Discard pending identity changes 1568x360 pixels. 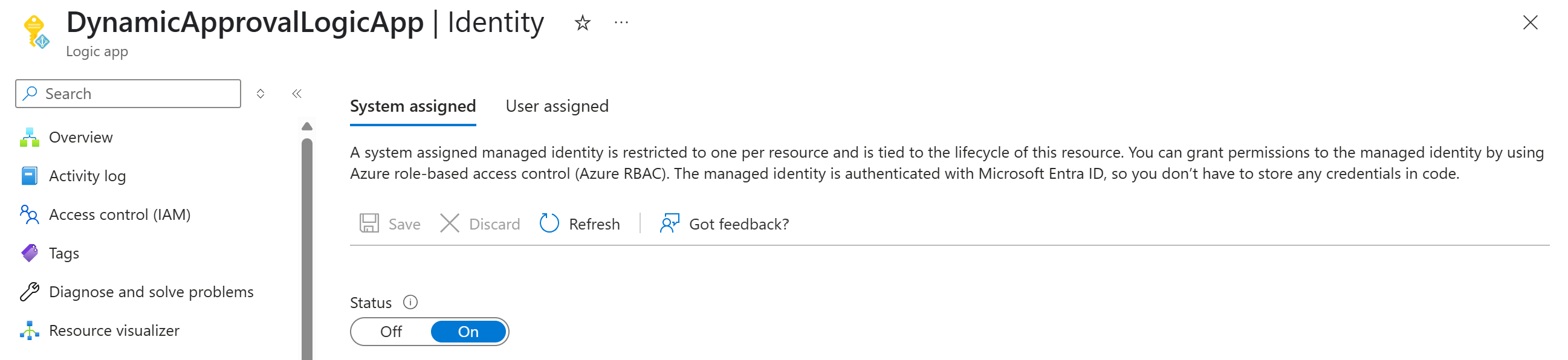(x=481, y=223)
